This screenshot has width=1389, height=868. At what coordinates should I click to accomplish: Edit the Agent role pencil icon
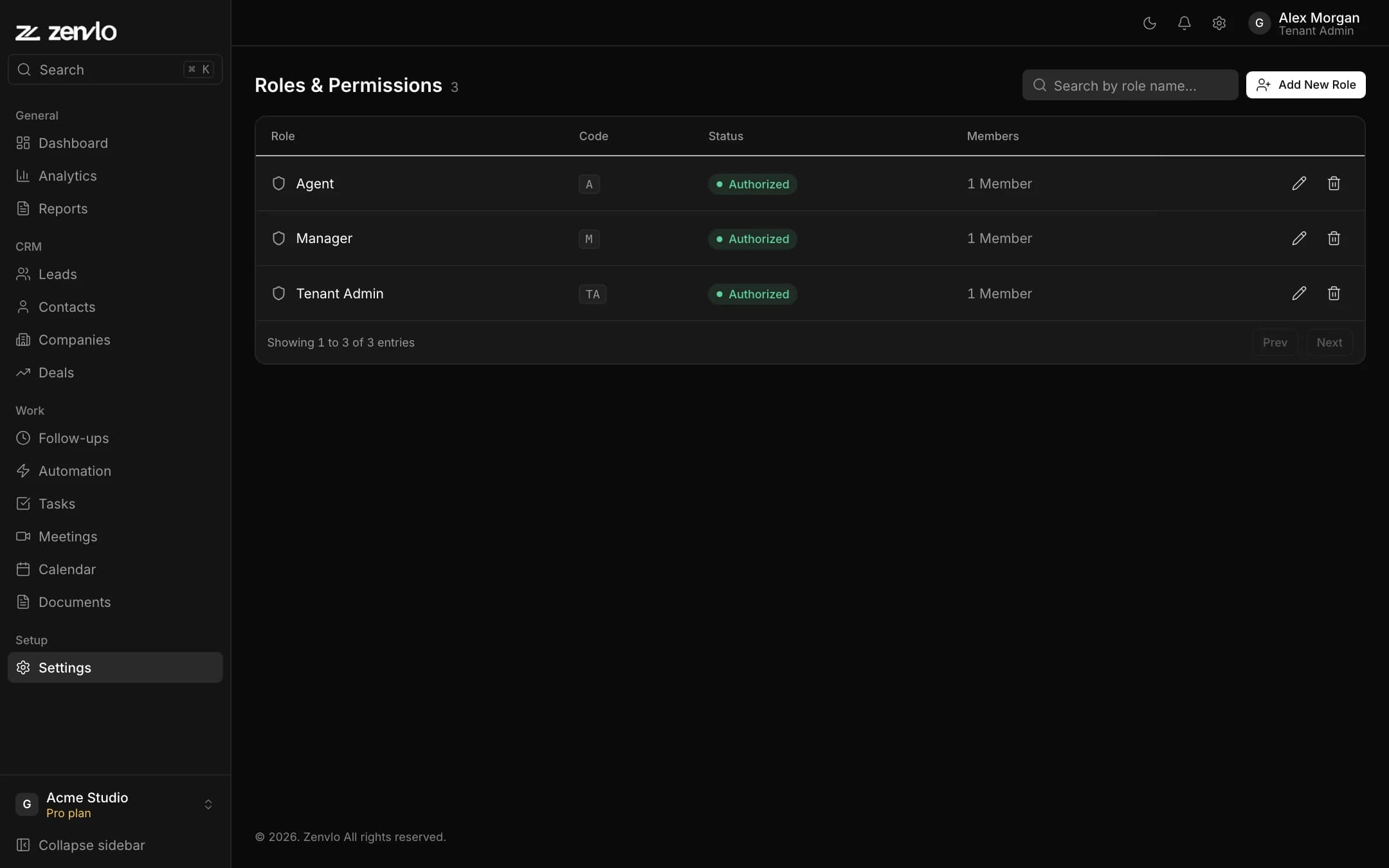1299,183
